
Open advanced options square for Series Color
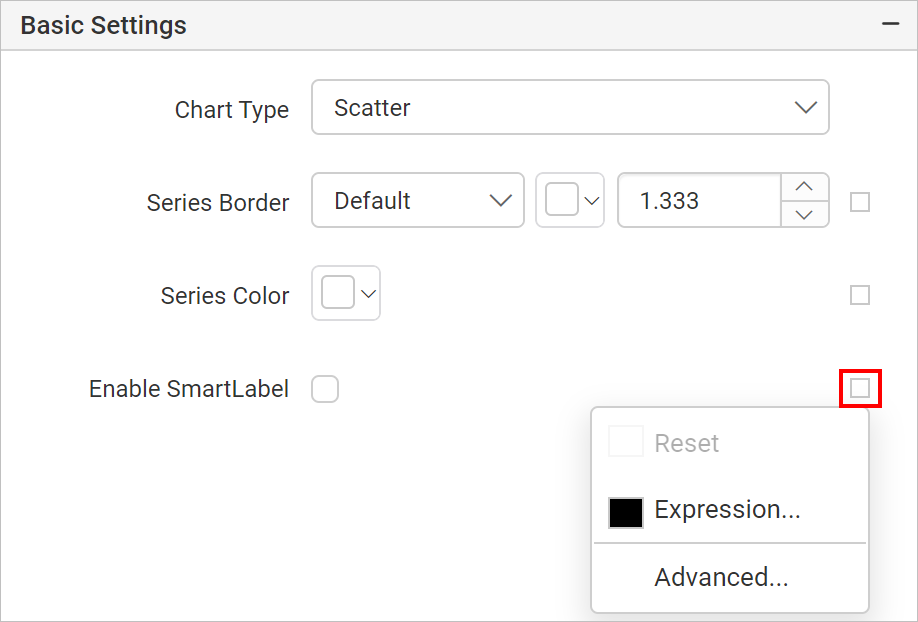point(859,295)
